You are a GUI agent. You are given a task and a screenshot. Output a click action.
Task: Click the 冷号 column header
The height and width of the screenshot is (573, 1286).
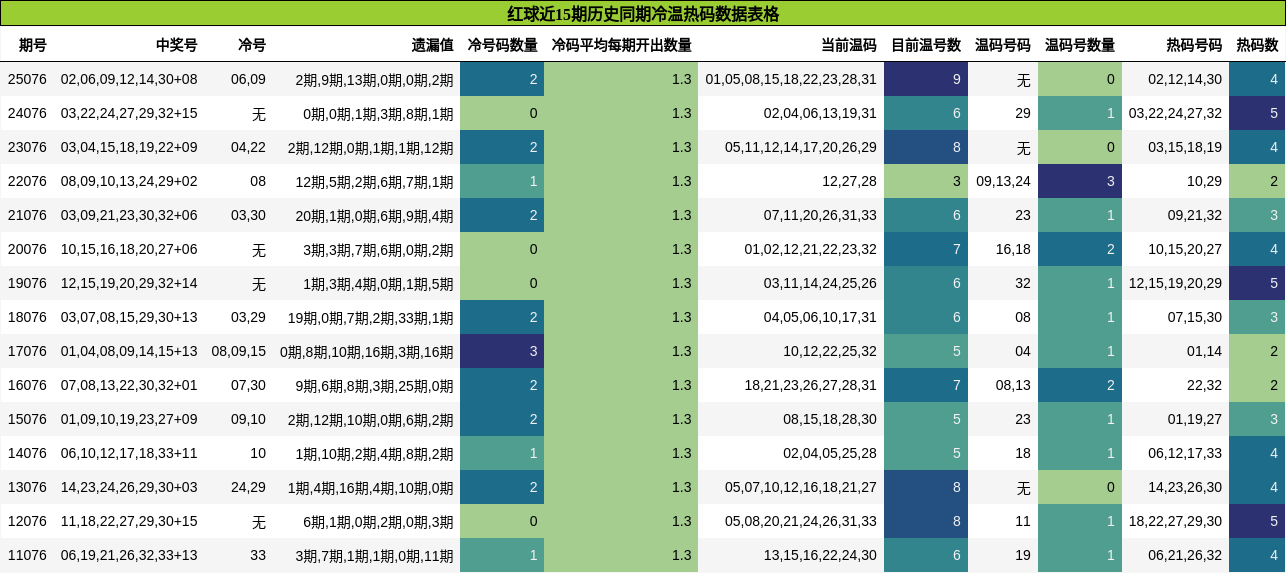(252, 45)
